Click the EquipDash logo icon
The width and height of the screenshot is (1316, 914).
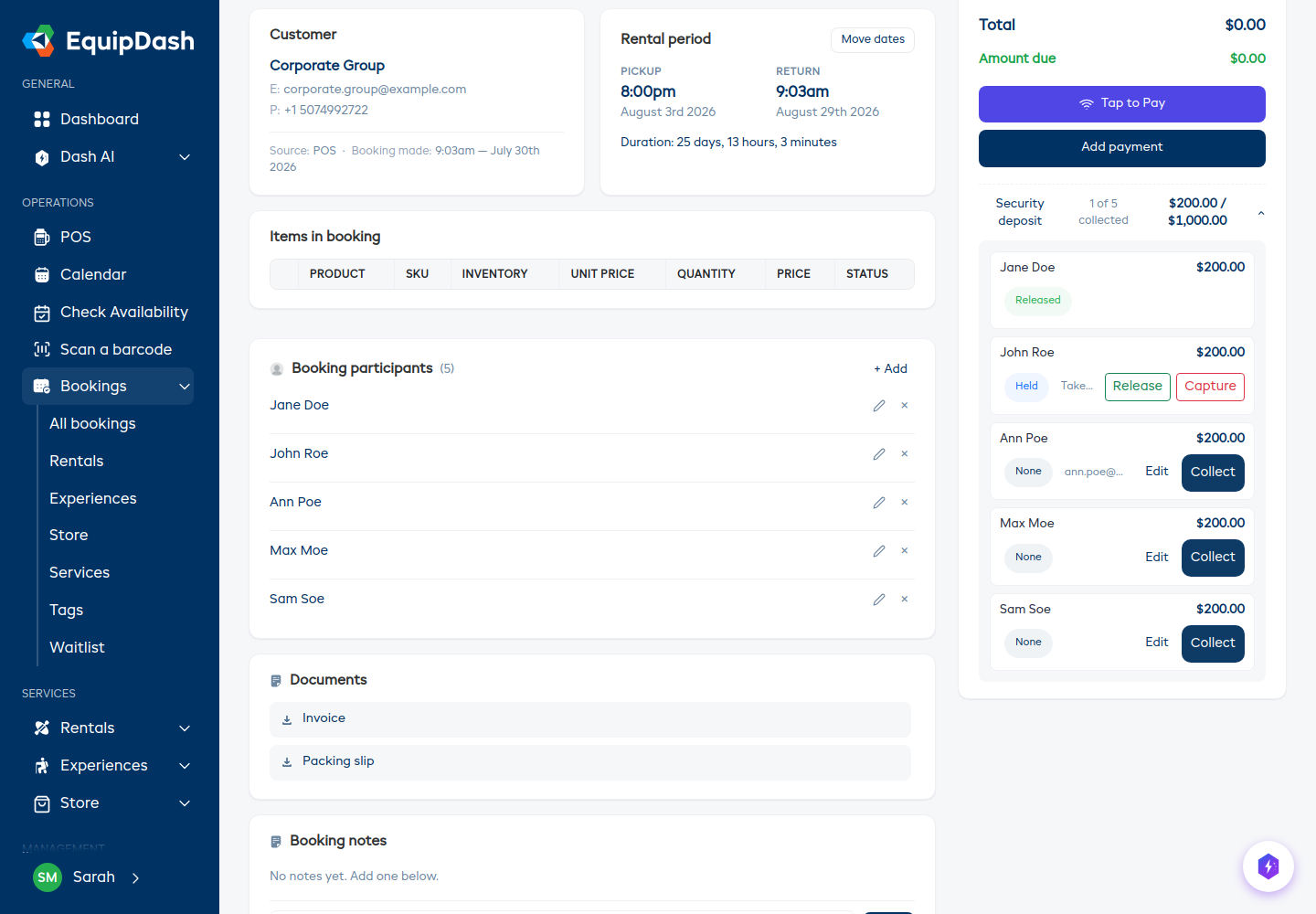click(x=38, y=40)
